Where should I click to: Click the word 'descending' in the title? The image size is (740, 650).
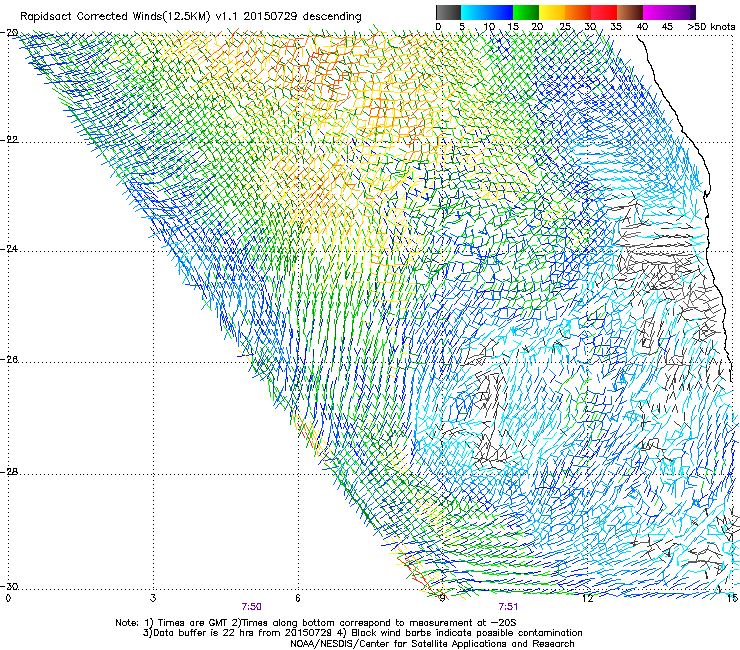click(332, 17)
